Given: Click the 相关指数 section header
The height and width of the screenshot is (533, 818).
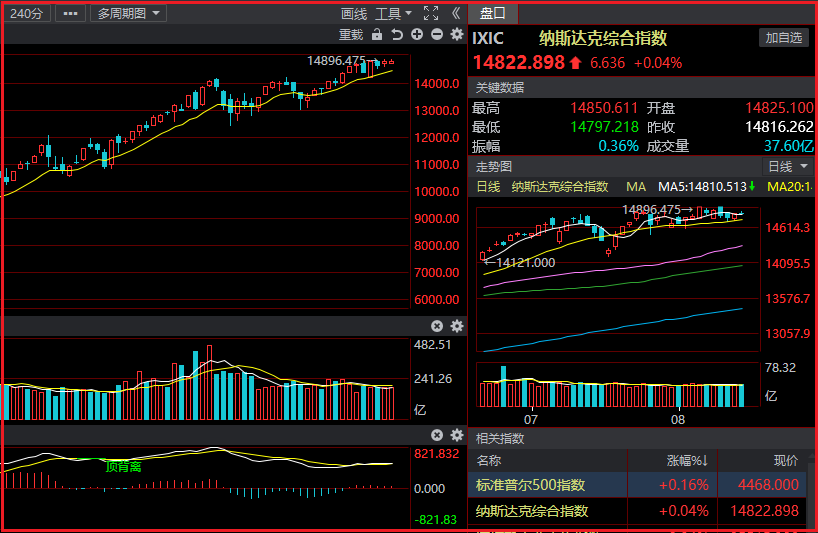Looking at the screenshot, I should (500, 439).
